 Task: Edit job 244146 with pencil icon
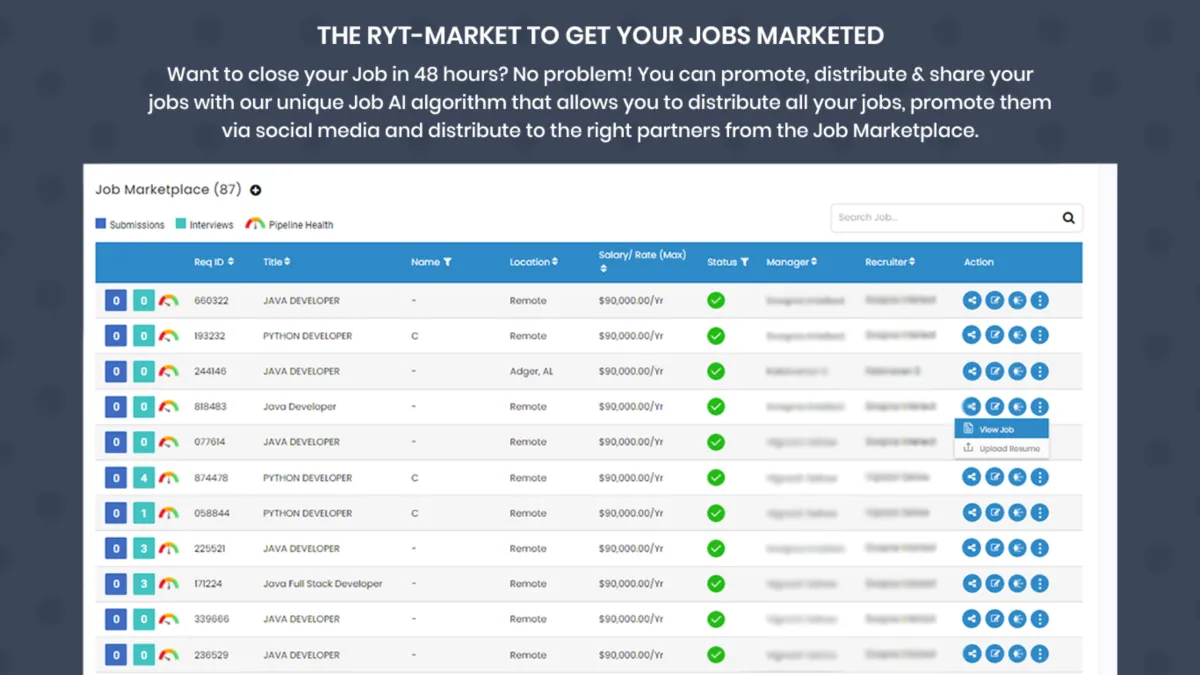click(x=995, y=371)
